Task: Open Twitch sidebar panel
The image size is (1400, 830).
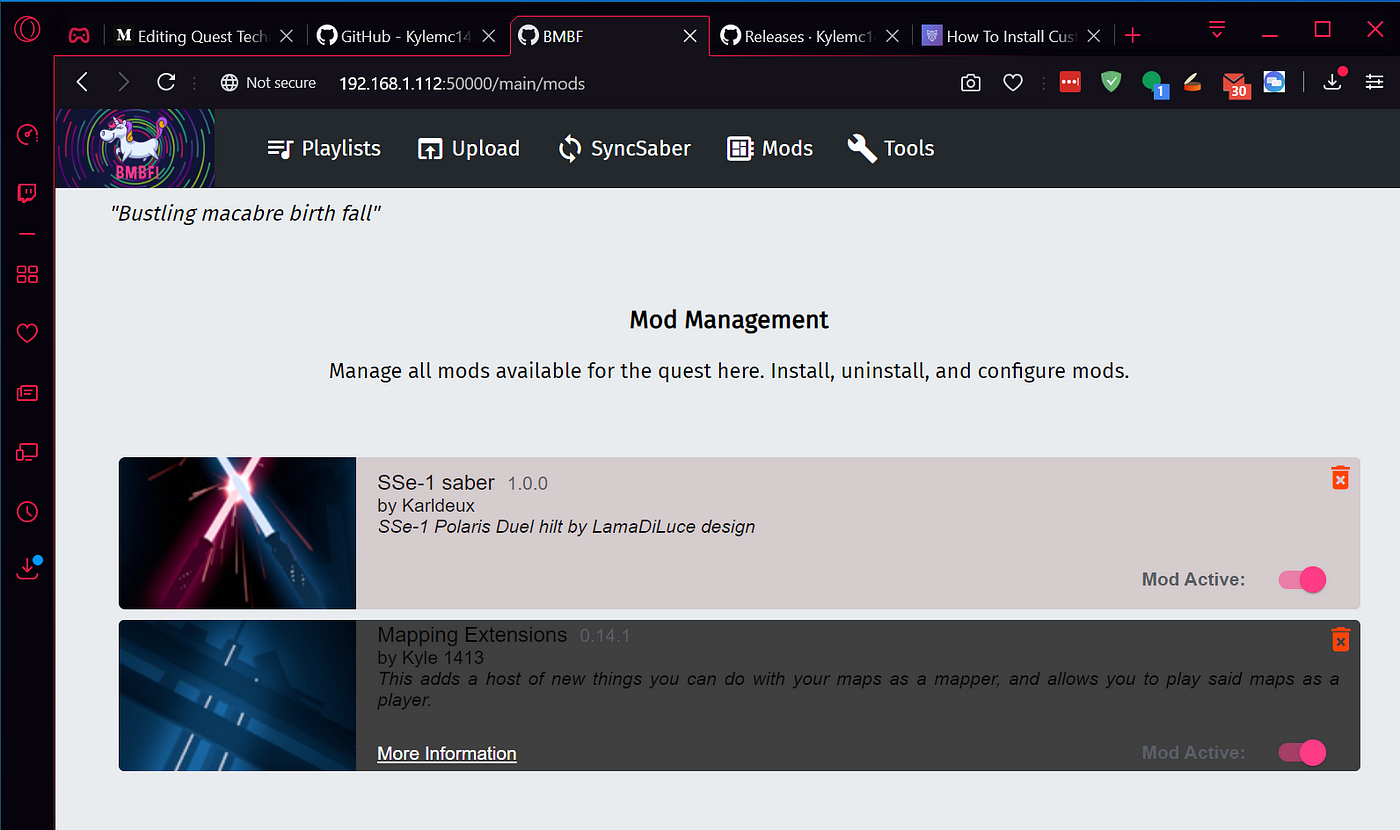Action: click(27, 193)
